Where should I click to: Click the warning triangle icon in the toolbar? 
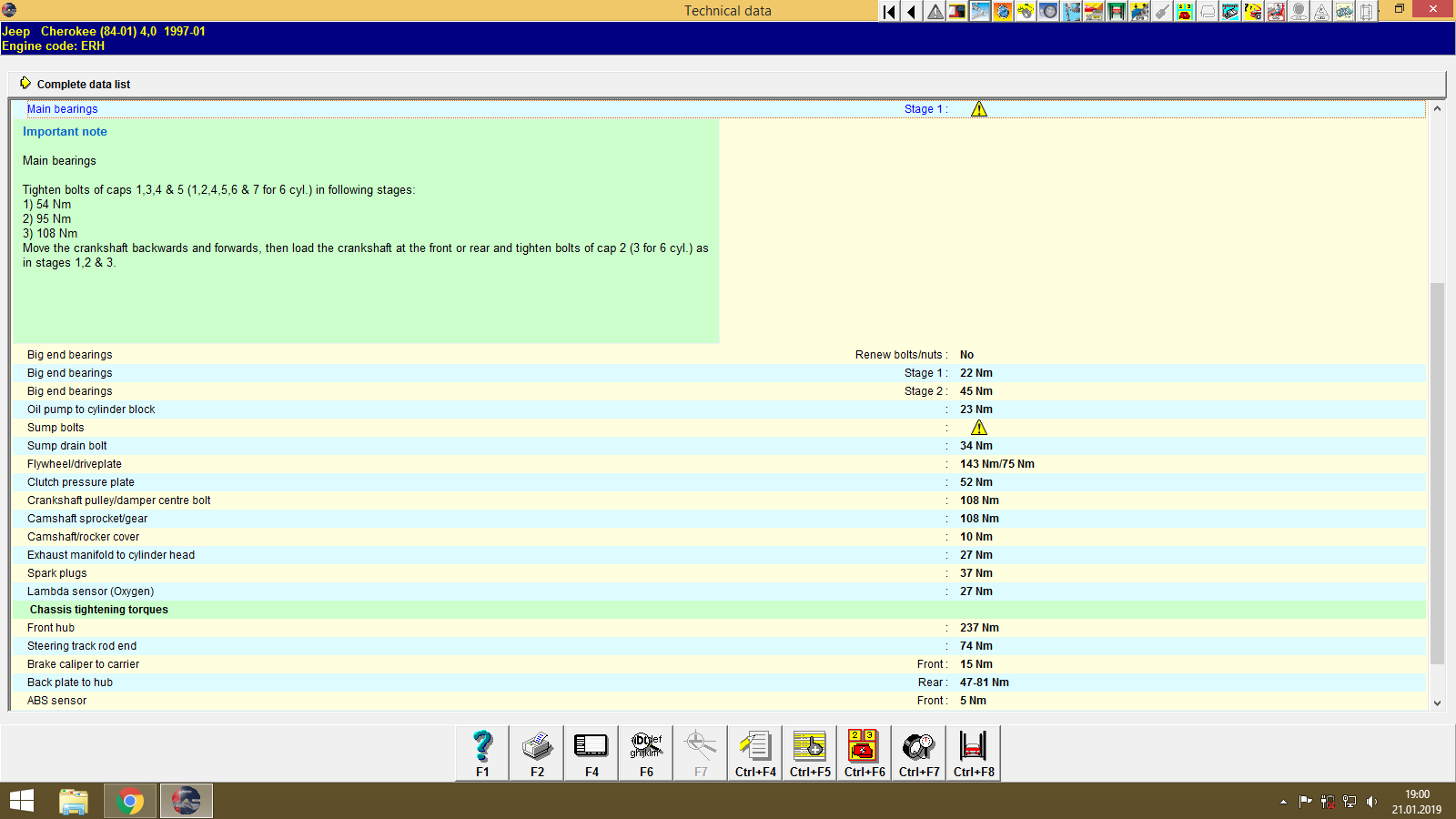[x=934, y=12]
